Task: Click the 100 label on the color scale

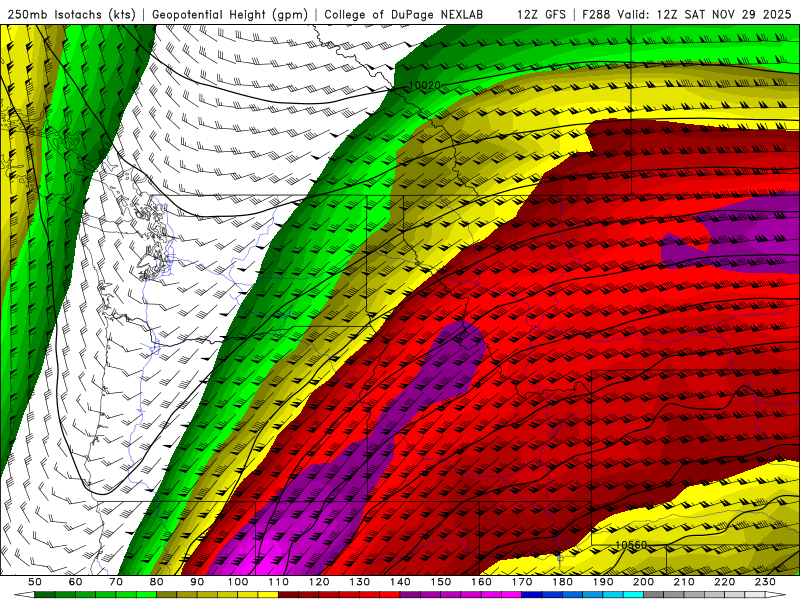Action: tap(237, 582)
